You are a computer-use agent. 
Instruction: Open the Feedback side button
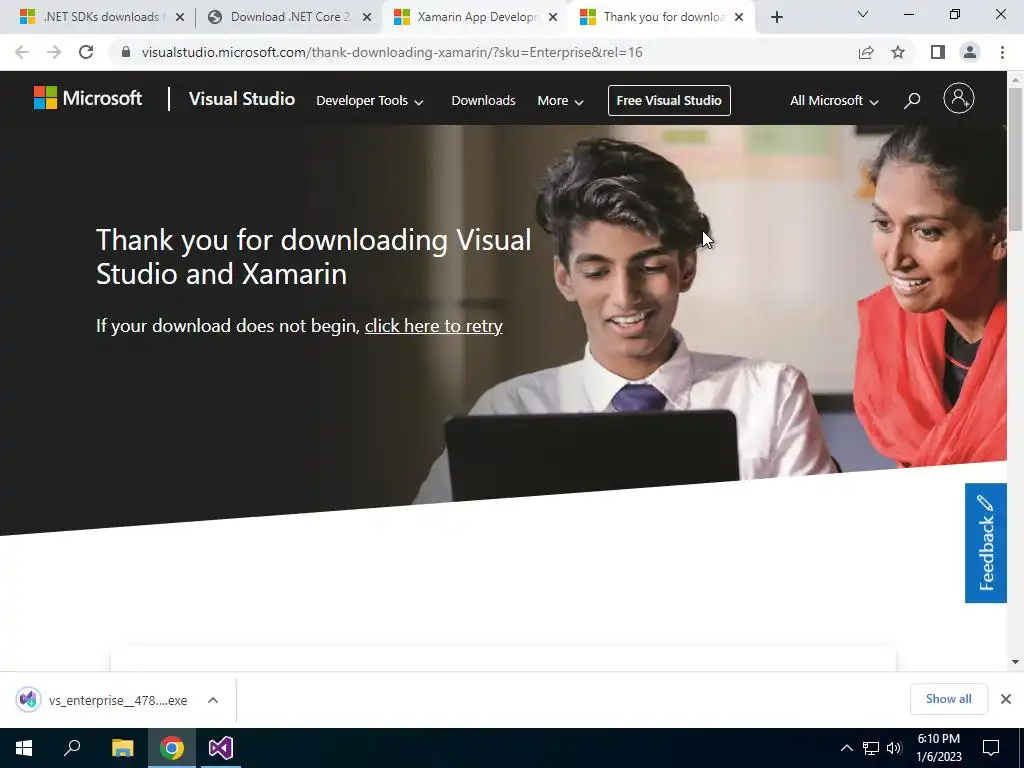pos(986,543)
